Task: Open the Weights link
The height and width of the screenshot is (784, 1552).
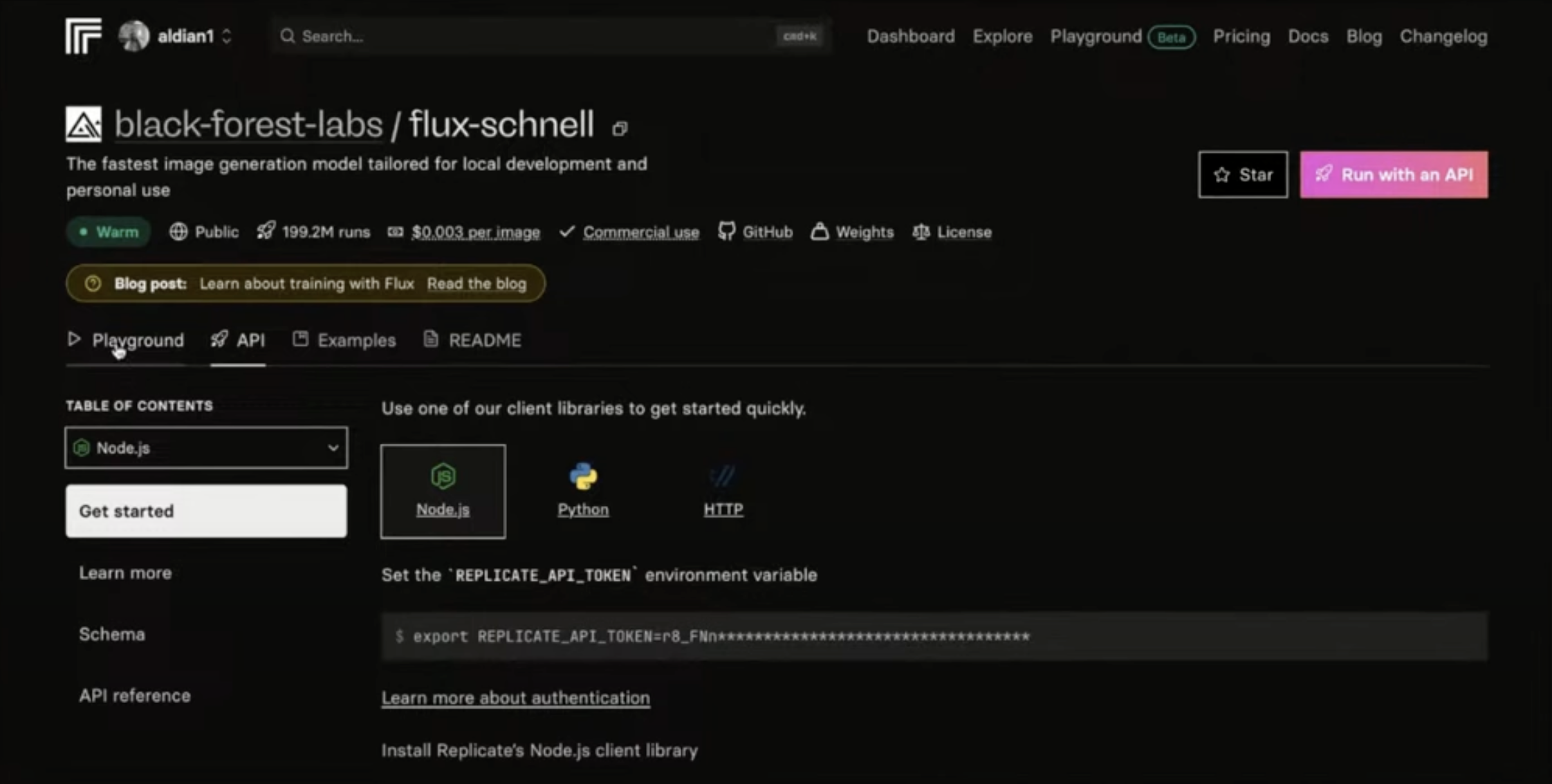Action: pyautogui.click(x=852, y=232)
